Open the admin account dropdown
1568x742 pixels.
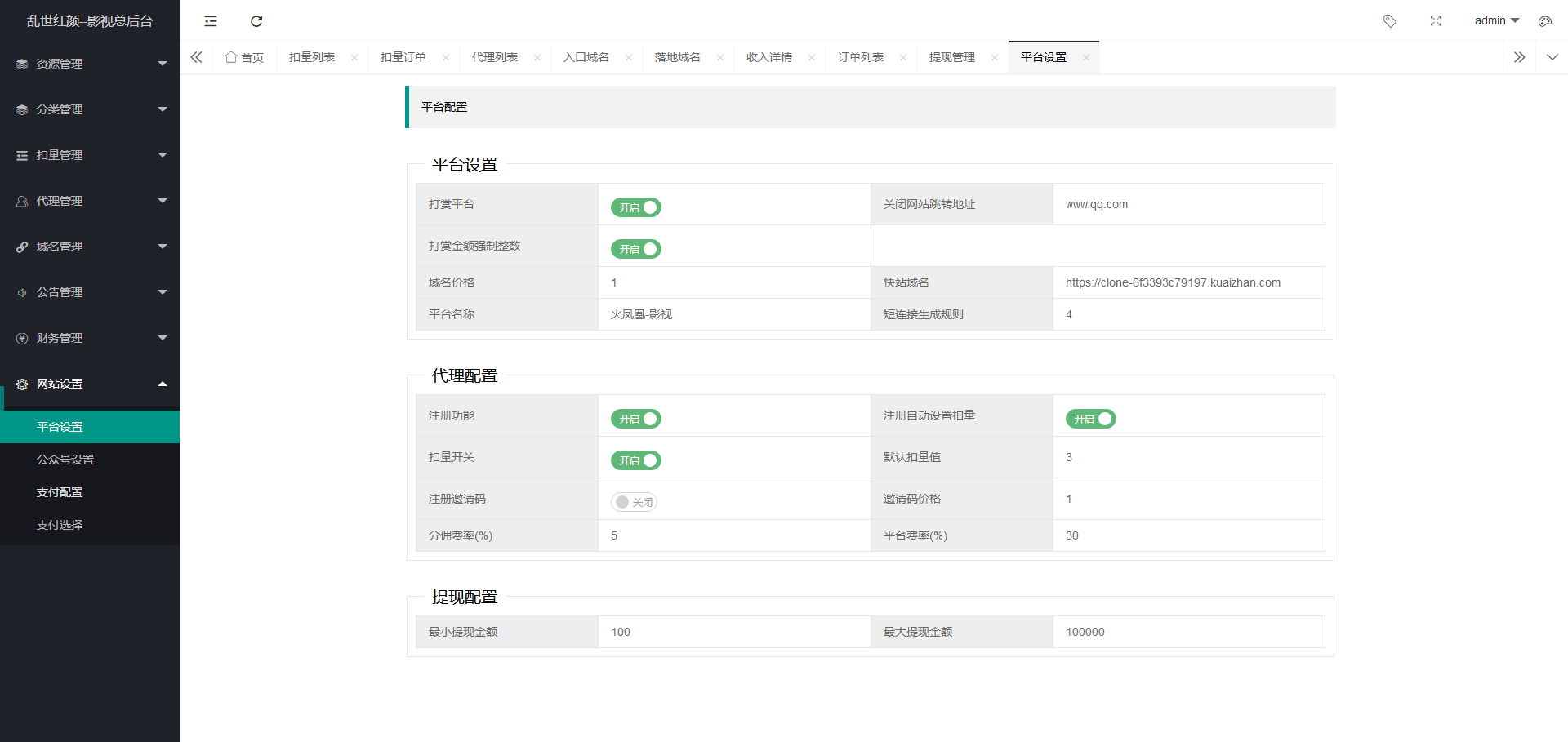tap(1497, 20)
